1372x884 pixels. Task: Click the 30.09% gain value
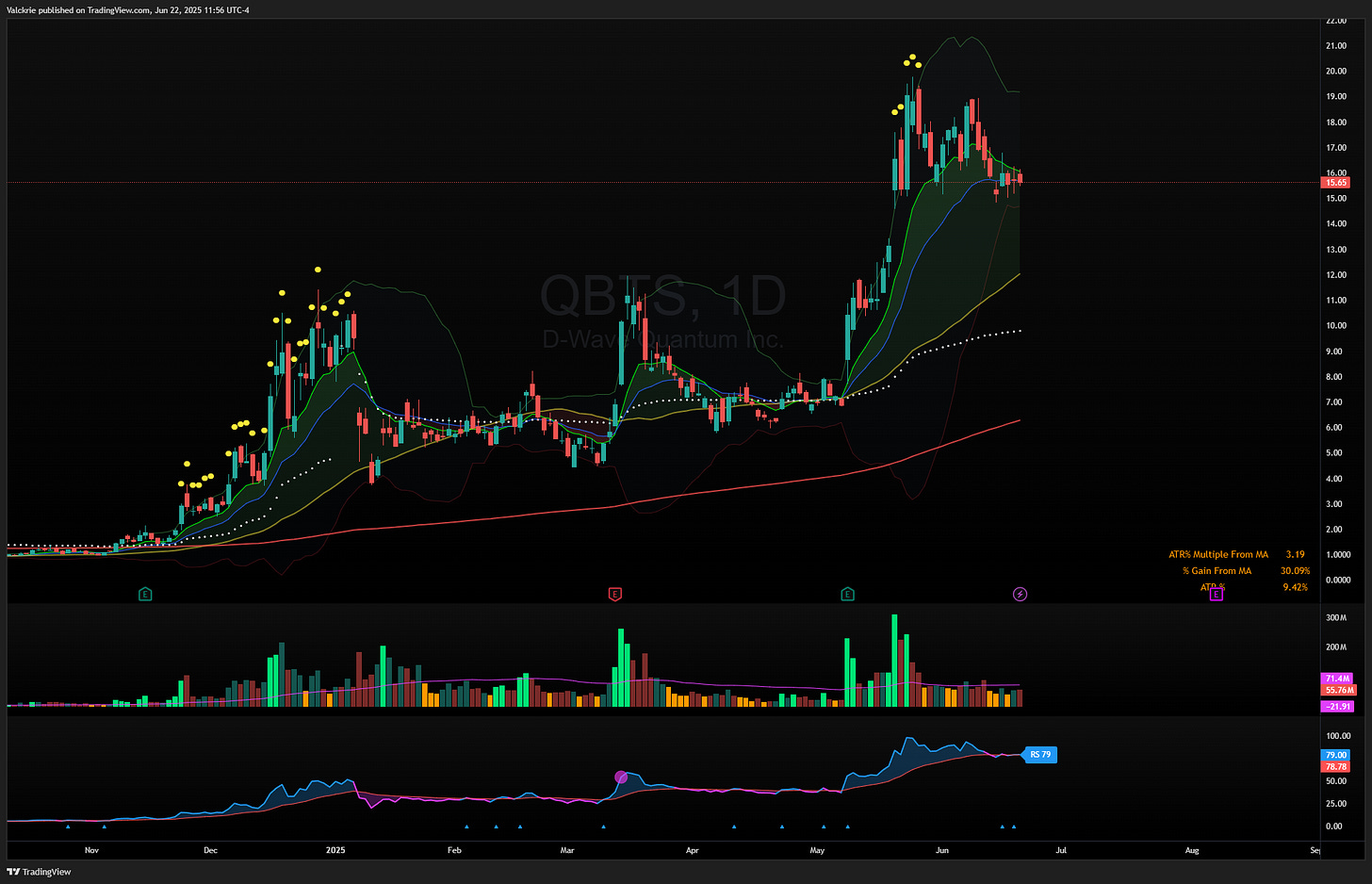pyautogui.click(x=1296, y=570)
